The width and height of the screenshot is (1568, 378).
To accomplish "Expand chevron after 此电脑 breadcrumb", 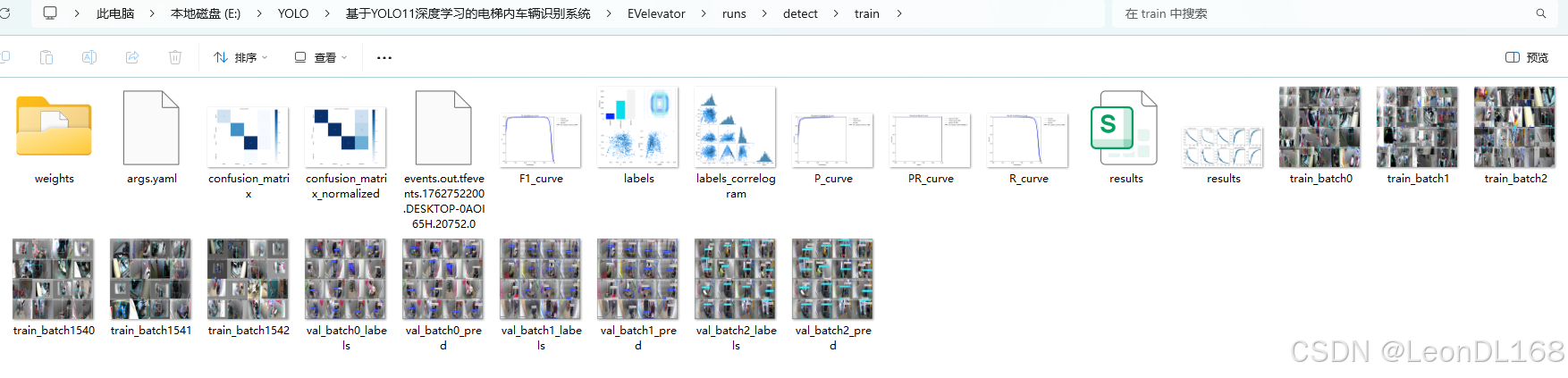I will point(152,13).
